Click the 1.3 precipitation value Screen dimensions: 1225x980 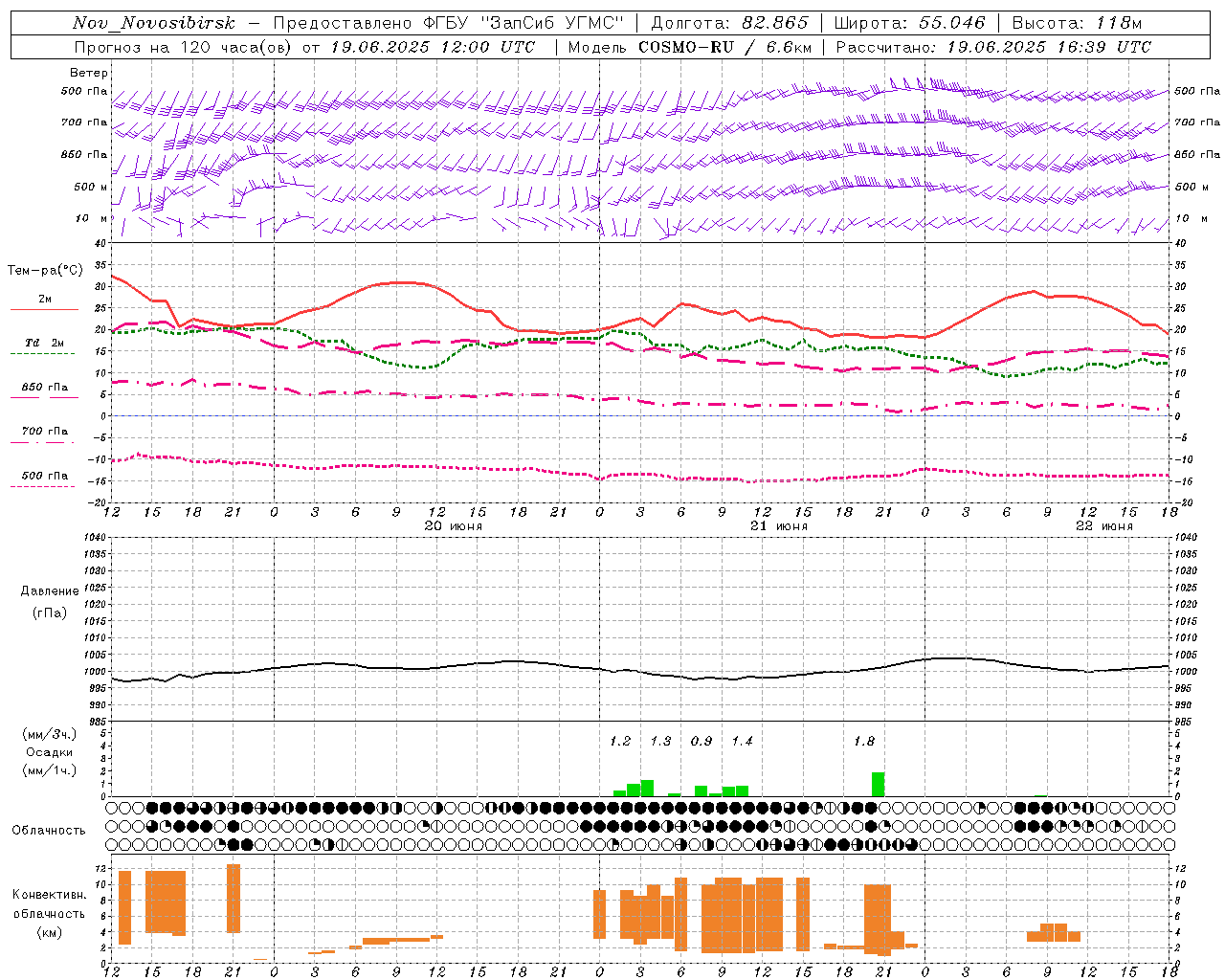(x=660, y=742)
